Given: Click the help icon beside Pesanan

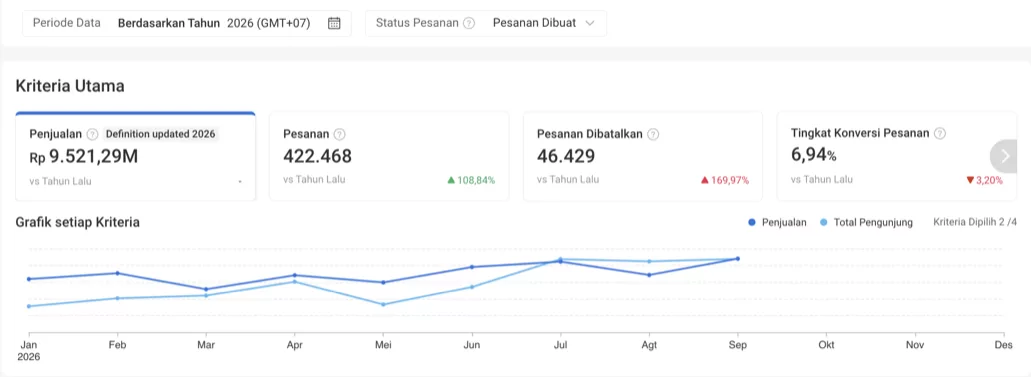Looking at the screenshot, I should 339,134.
